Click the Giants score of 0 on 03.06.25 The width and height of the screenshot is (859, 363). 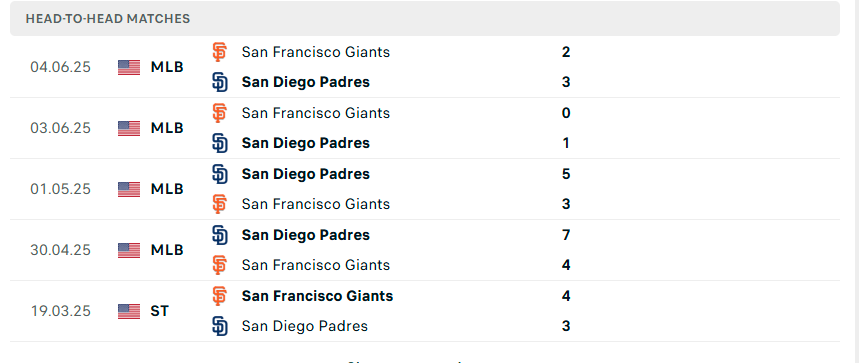point(566,113)
